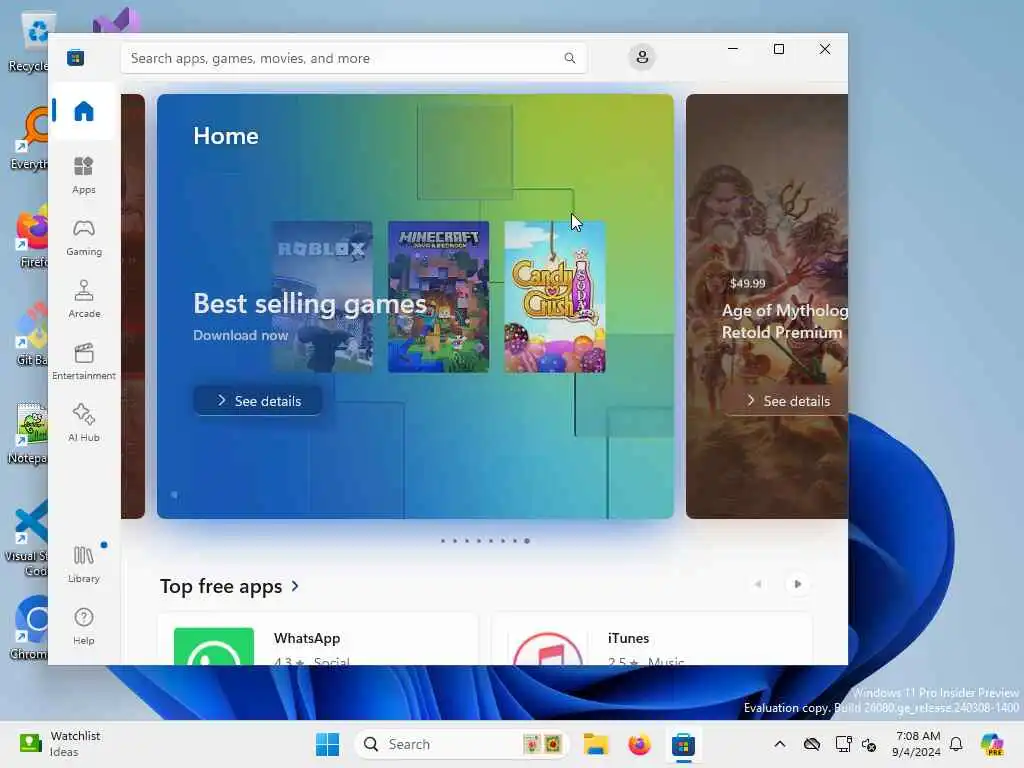Click the Microsoft Store logo icon

pos(75,58)
